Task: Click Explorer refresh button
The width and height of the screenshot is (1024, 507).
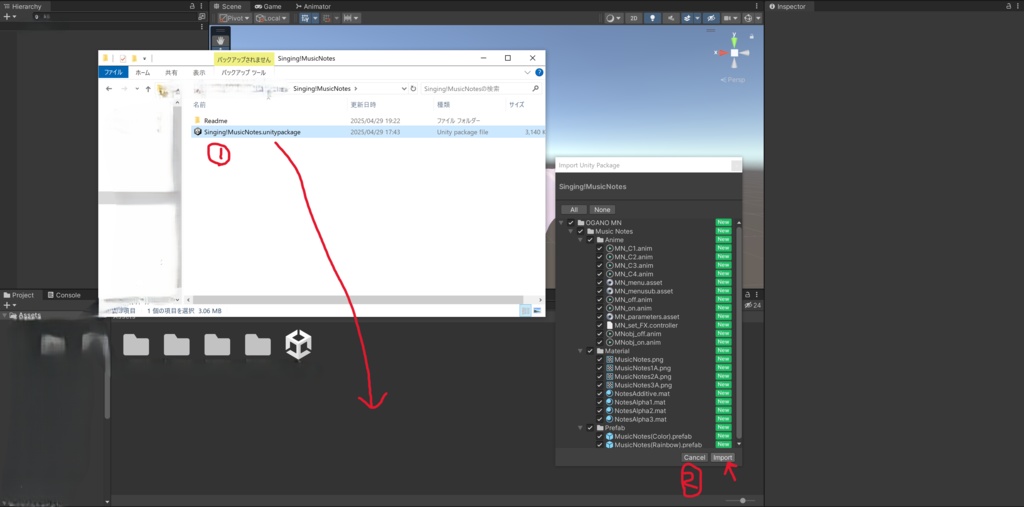Action: (x=413, y=88)
